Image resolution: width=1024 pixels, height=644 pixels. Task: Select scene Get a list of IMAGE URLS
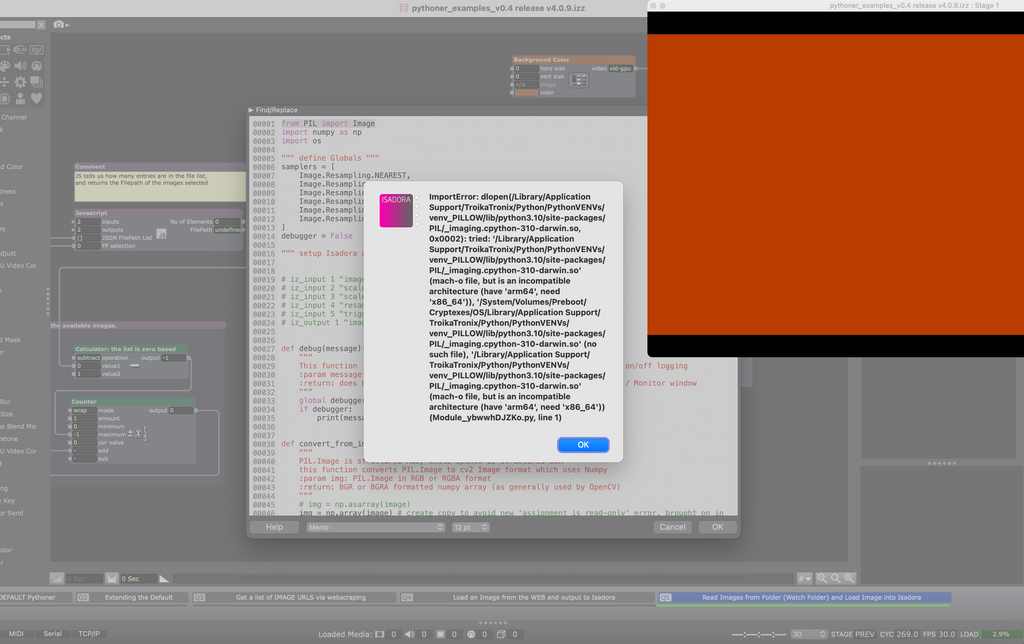click(295, 598)
